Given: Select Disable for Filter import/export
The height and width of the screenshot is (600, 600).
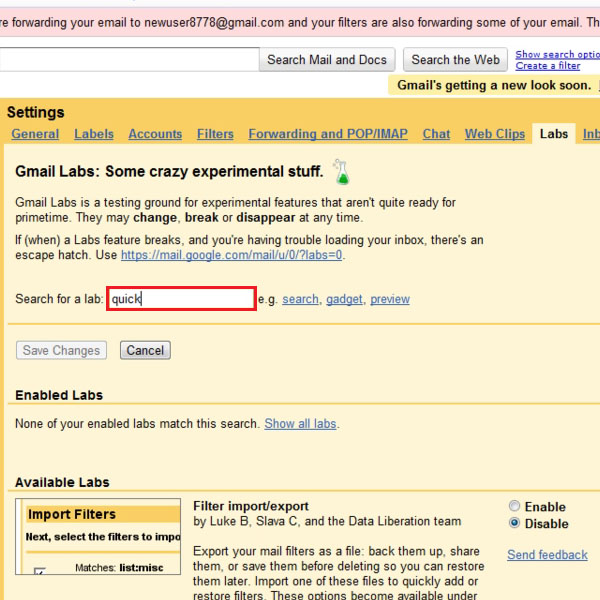Looking at the screenshot, I should point(514,523).
